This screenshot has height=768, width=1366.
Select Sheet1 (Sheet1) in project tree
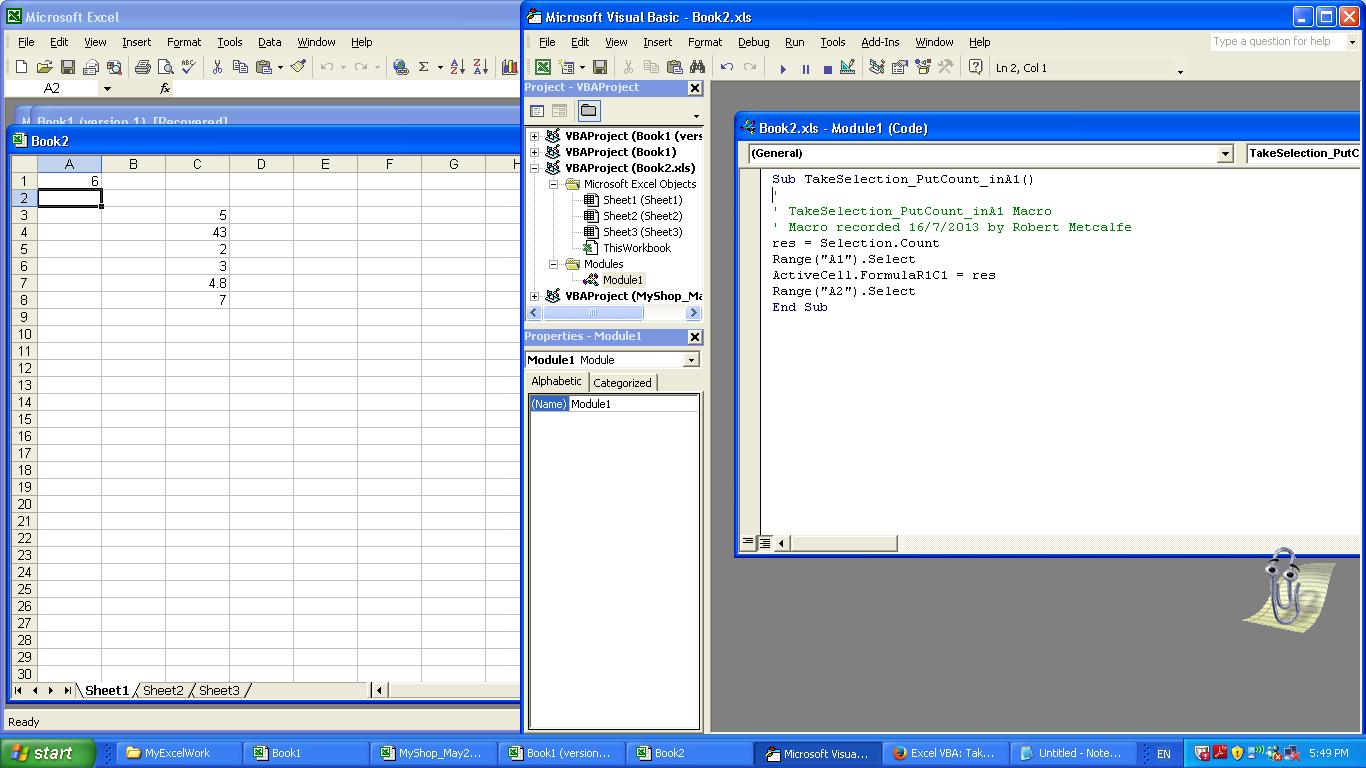(x=642, y=200)
